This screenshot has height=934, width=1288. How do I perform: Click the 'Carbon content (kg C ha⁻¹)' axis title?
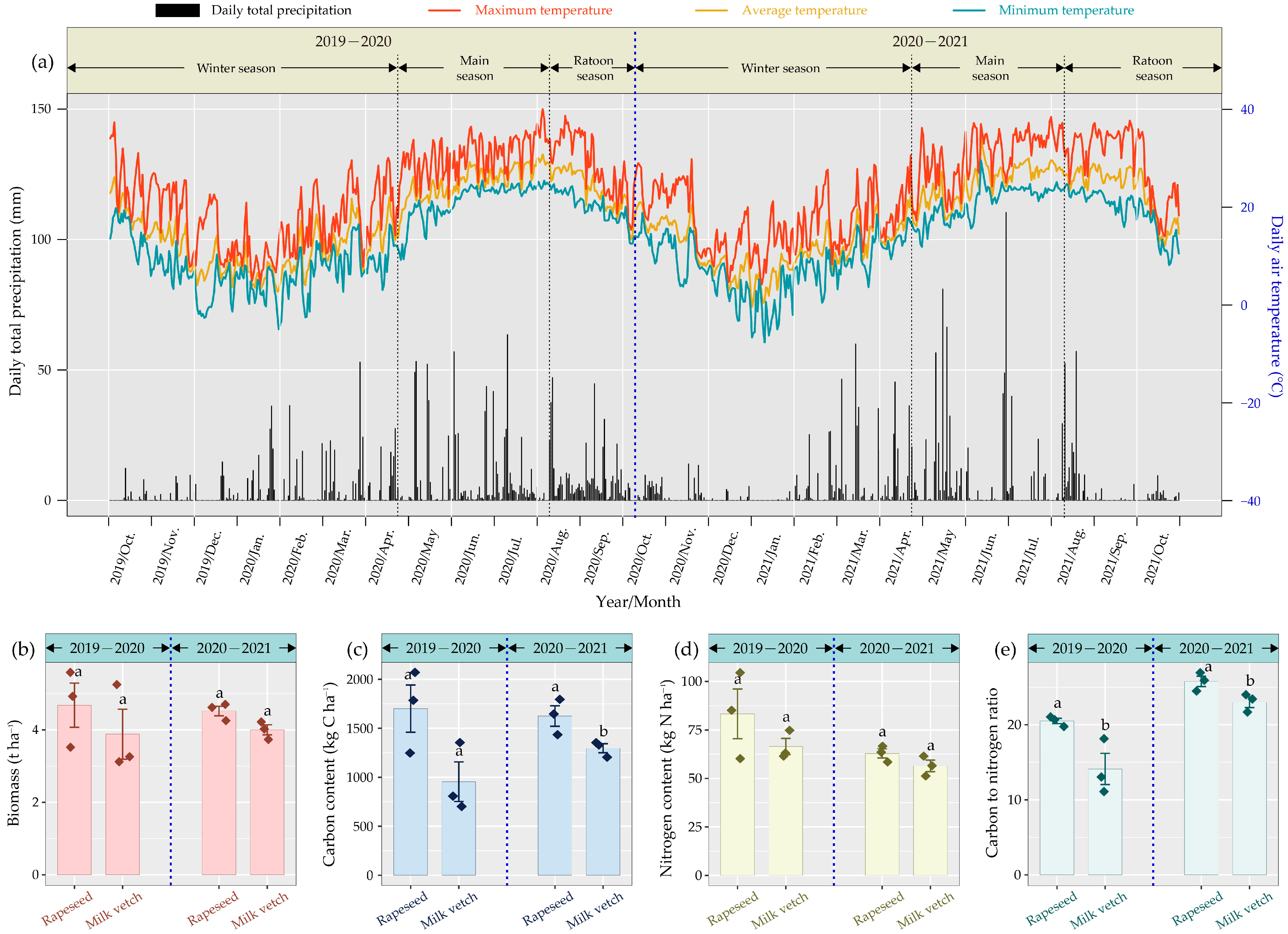(329, 773)
